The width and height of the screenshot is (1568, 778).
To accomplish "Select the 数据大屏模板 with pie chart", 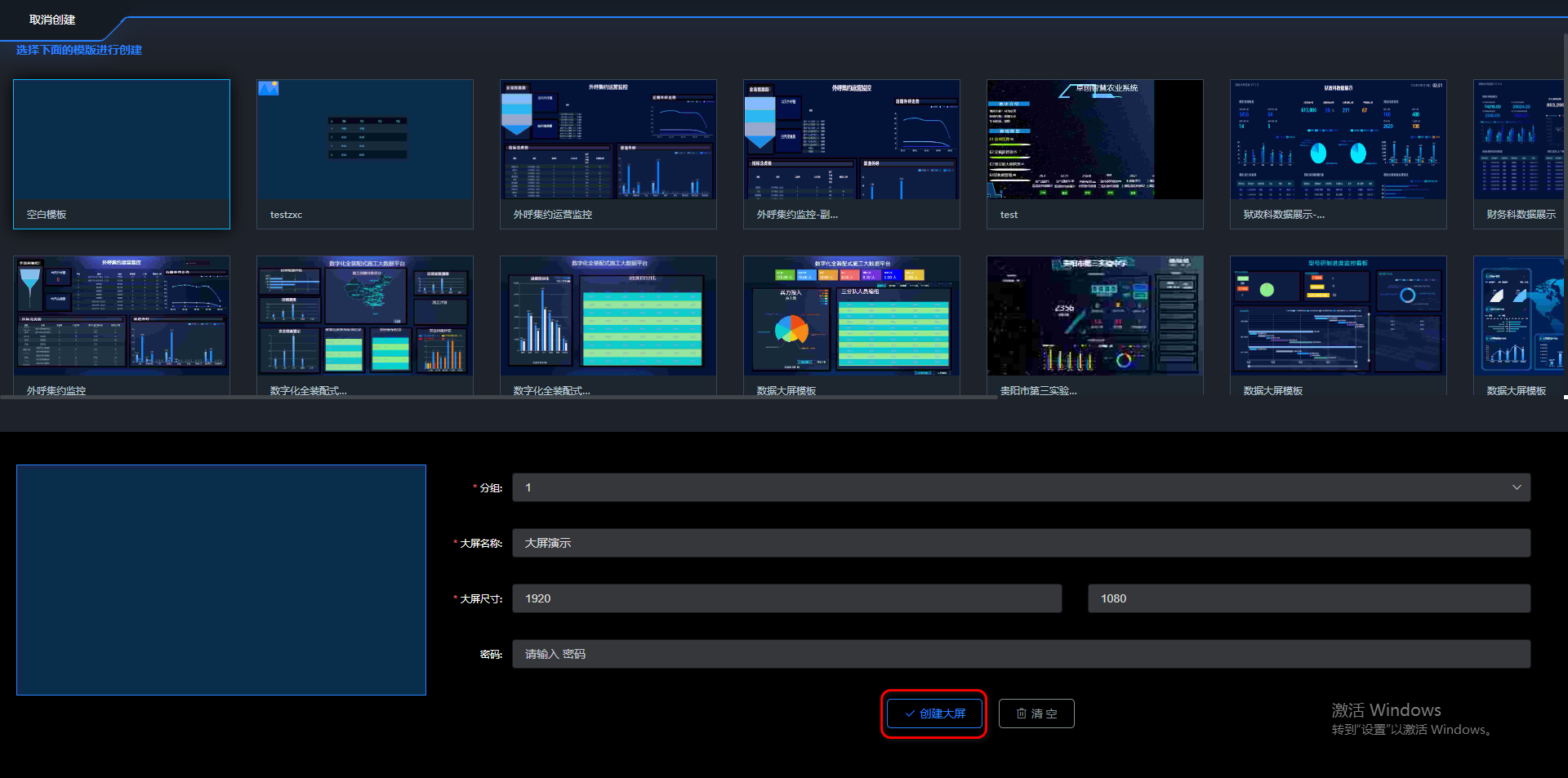I will click(852, 327).
